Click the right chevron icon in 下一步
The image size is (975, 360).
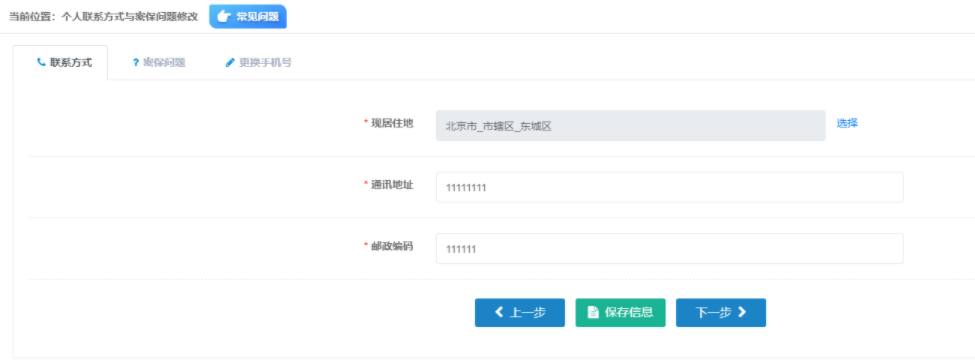[x=741, y=312]
